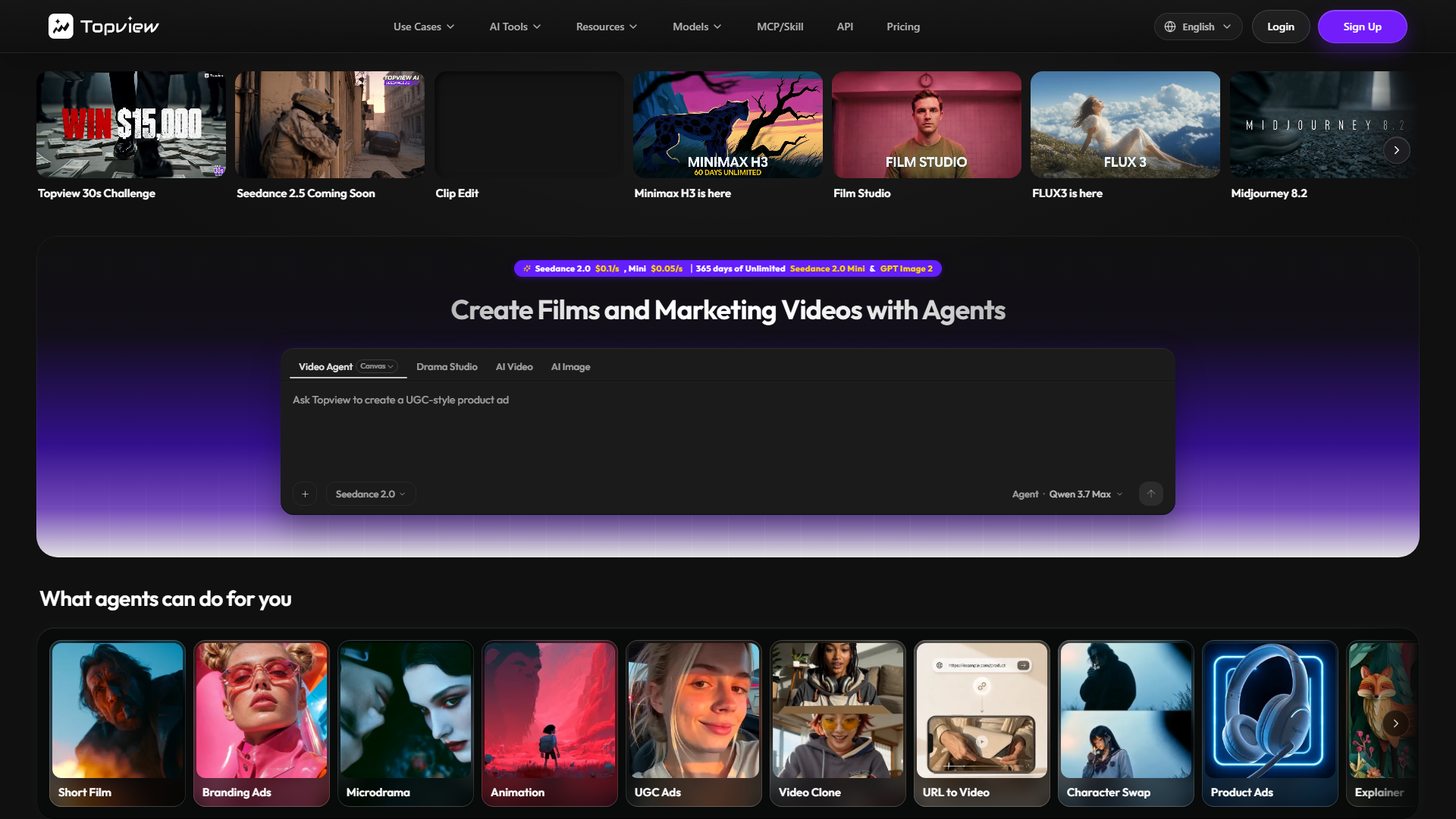Screen dimensions: 1456x819
Task: Select the Explainer agent card
Action: pos(1382,723)
